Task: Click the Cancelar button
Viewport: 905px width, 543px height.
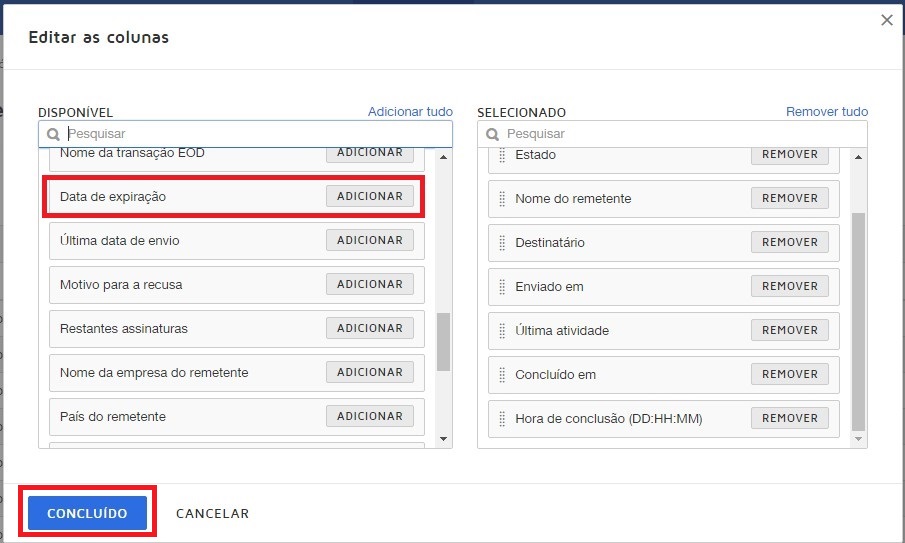Action: tap(212, 513)
